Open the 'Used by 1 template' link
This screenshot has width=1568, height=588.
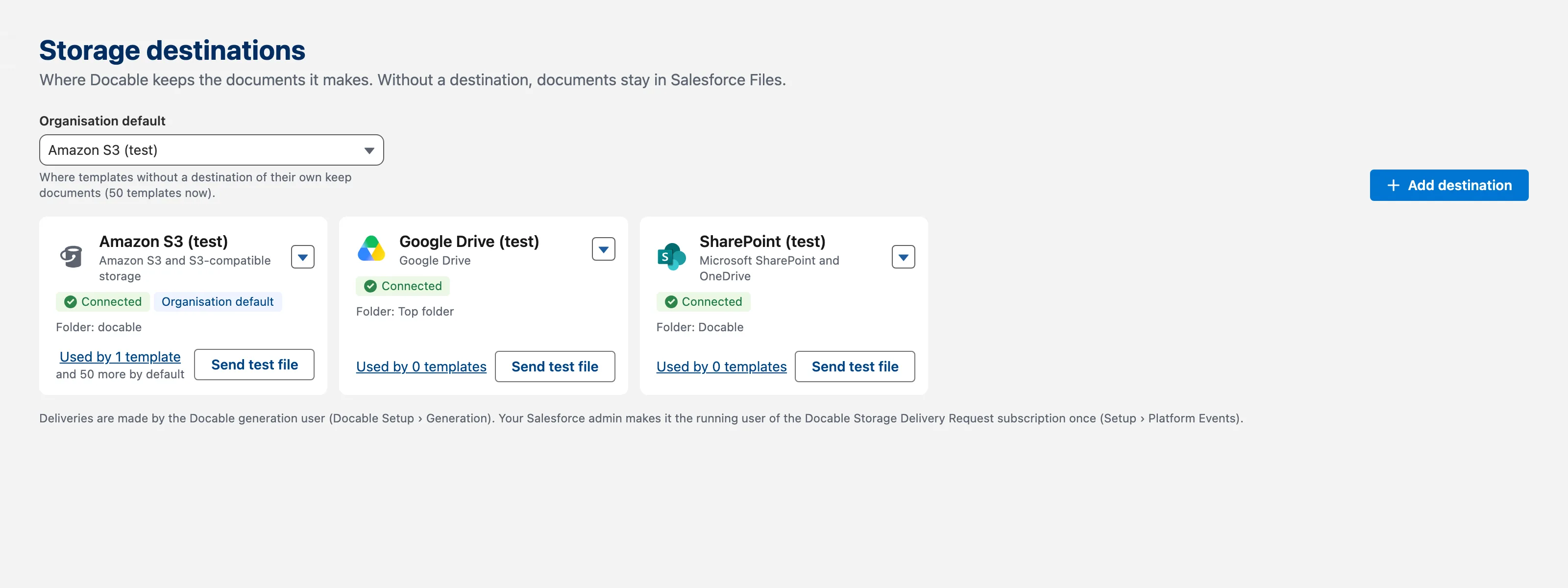click(x=120, y=357)
